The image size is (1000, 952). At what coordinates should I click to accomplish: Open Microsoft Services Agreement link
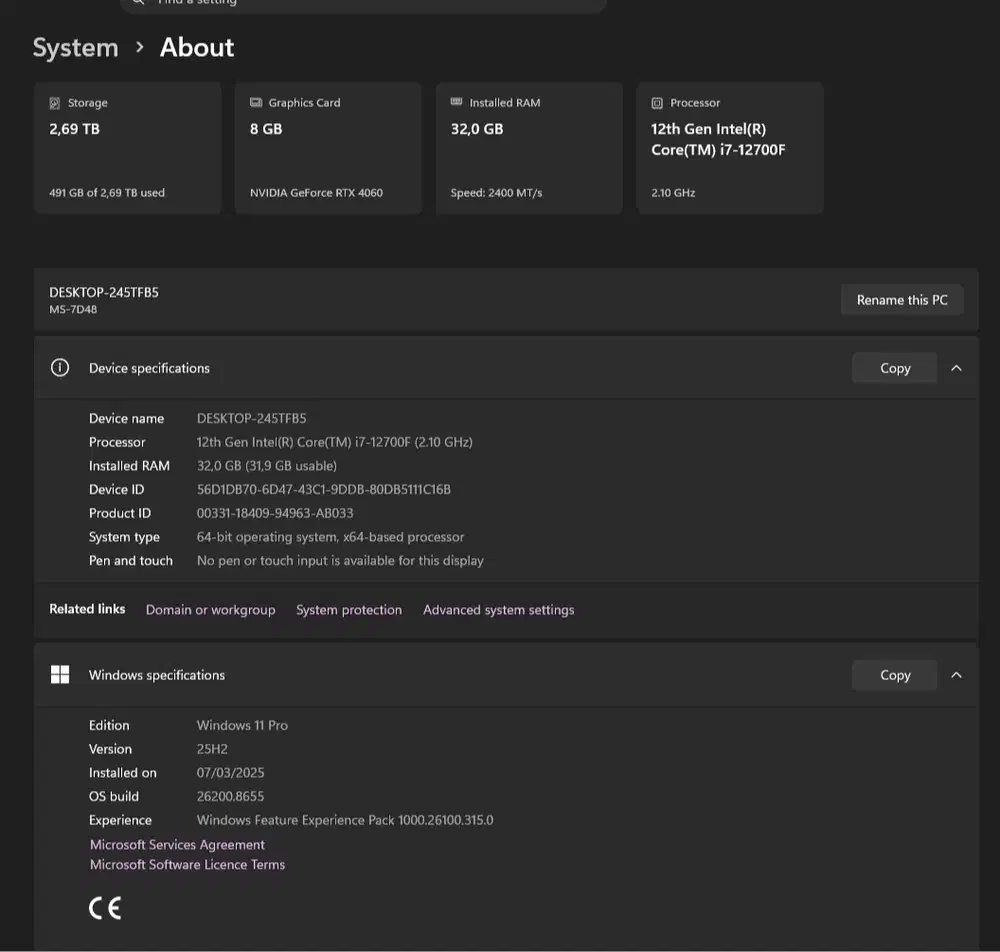(x=177, y=844)
